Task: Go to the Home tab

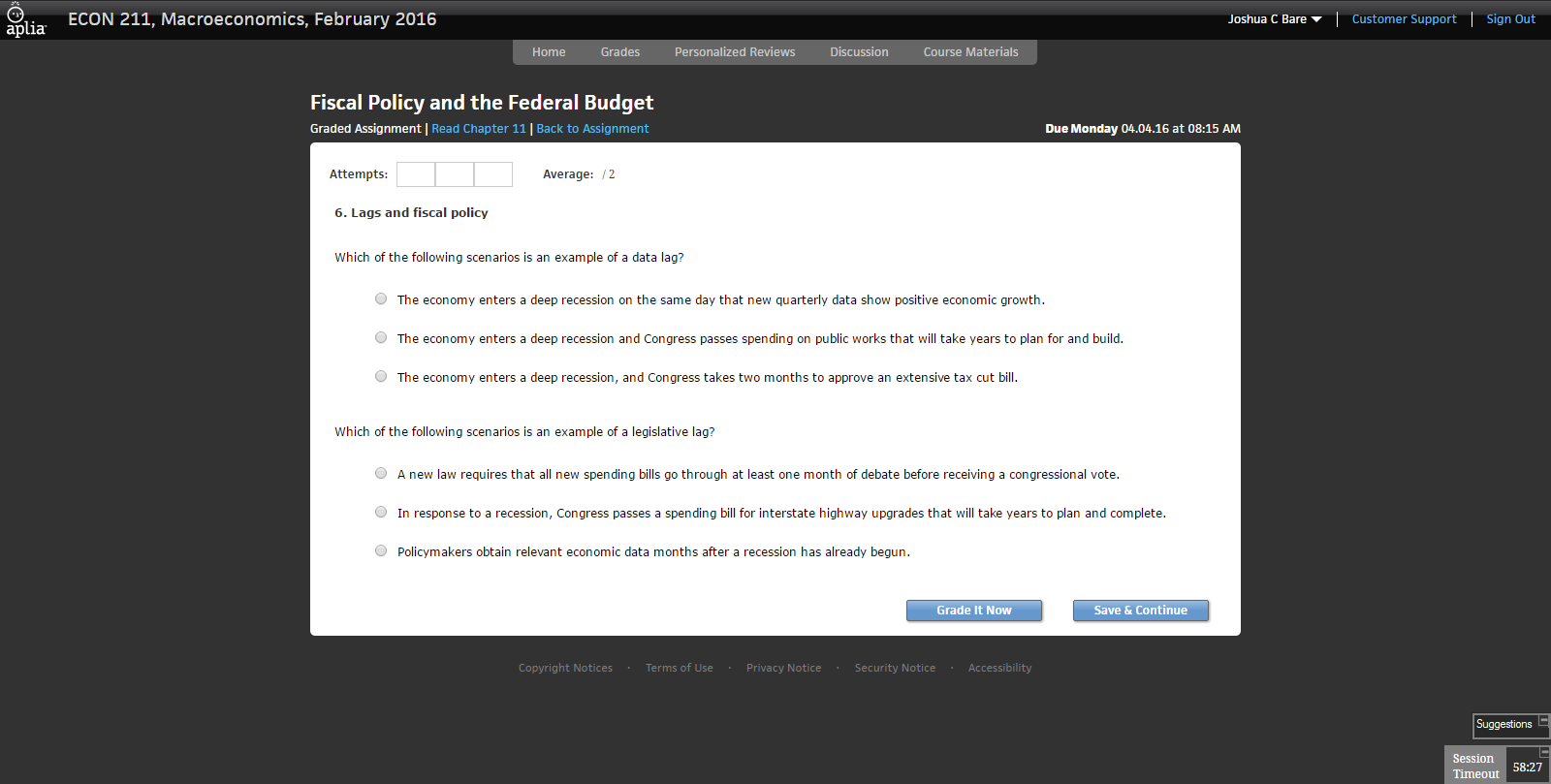Action: point(549,52)
